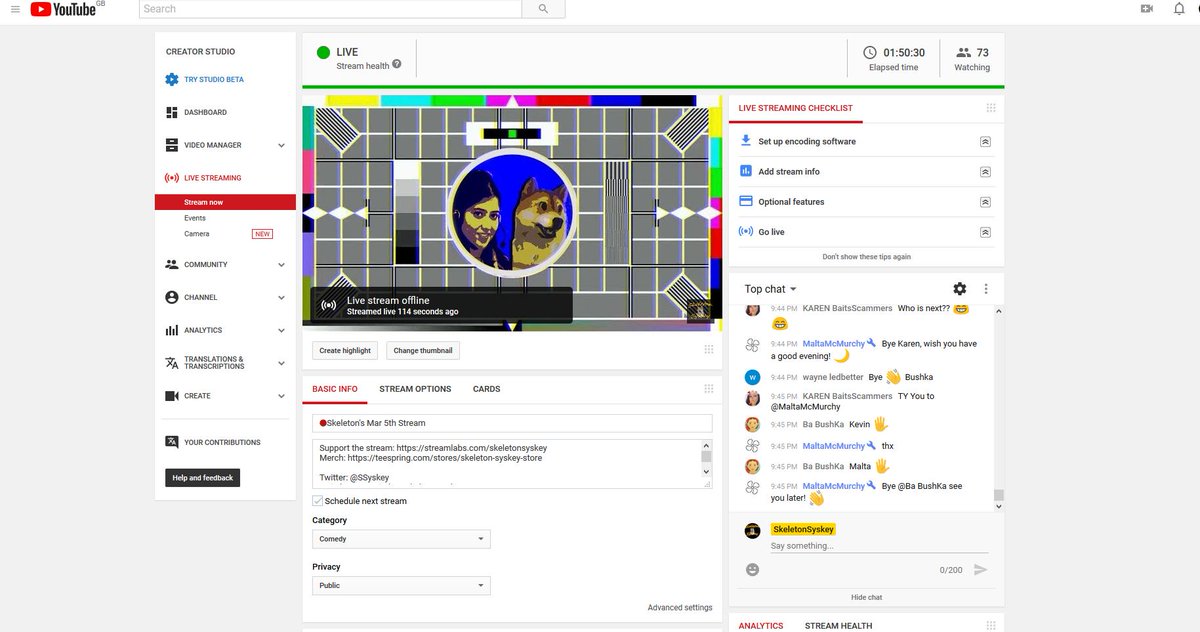Open the Privacy dropdown showing Public
This screenshot has height=632, width=1200.
tap(401, 586)
